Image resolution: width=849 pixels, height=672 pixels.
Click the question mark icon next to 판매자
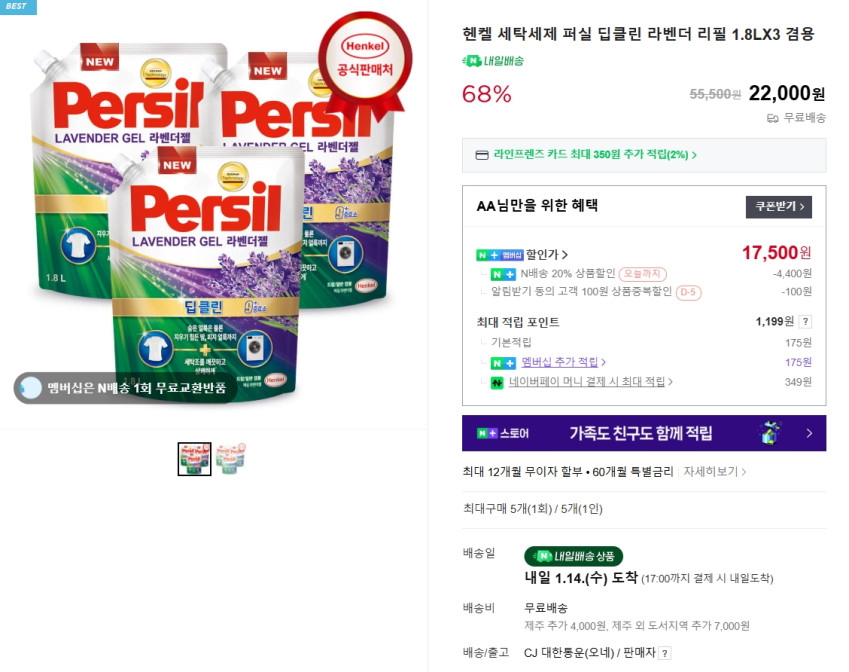pos(664,653)
